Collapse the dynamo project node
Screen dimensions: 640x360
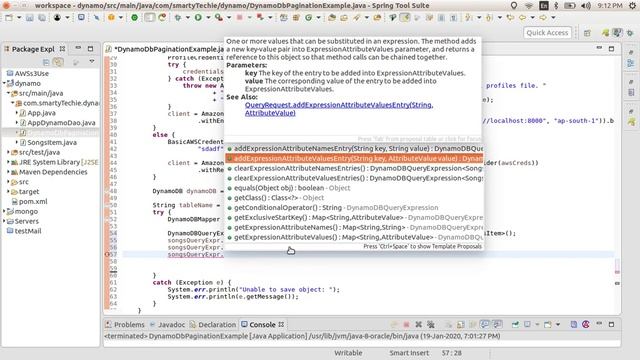4,83
